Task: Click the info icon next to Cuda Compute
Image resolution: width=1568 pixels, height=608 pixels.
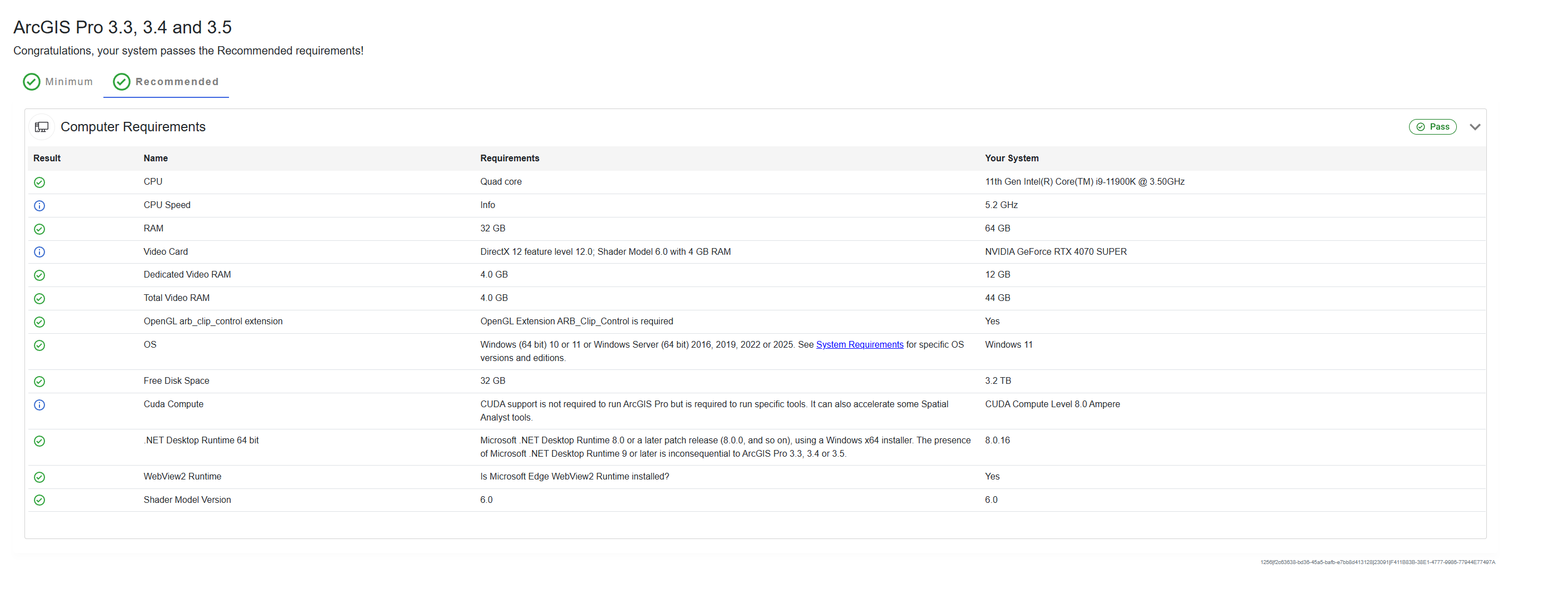Action: click(39, 404)
